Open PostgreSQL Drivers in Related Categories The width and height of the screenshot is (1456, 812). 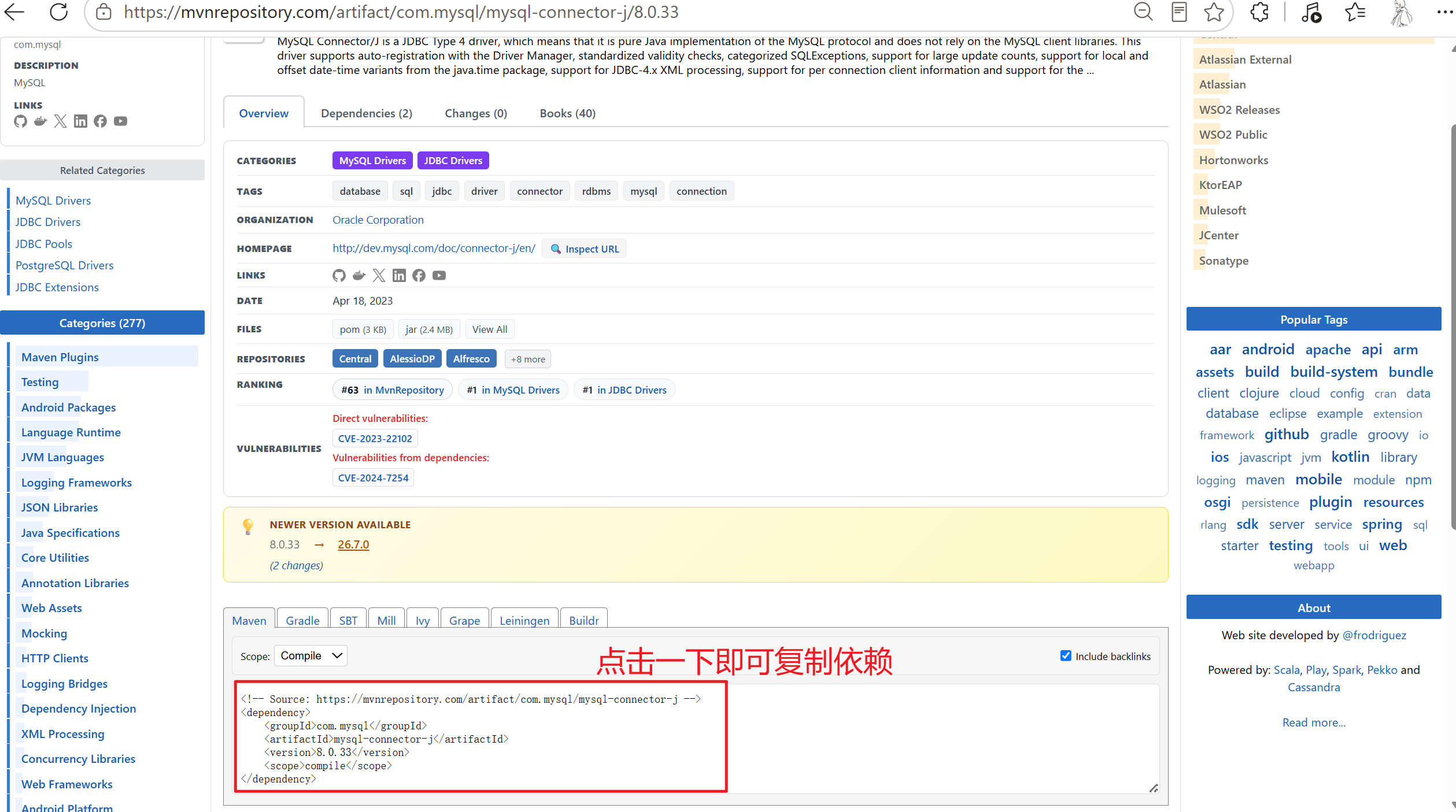click(x=64, y=265)
